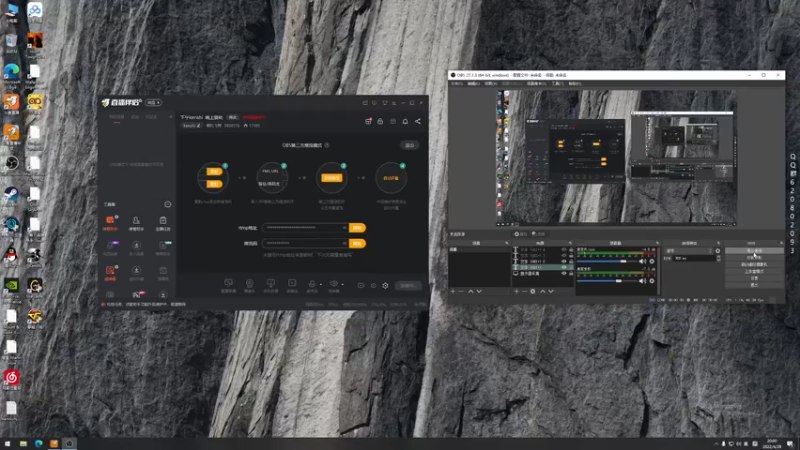Open the Edit menu in OBS

473,84
